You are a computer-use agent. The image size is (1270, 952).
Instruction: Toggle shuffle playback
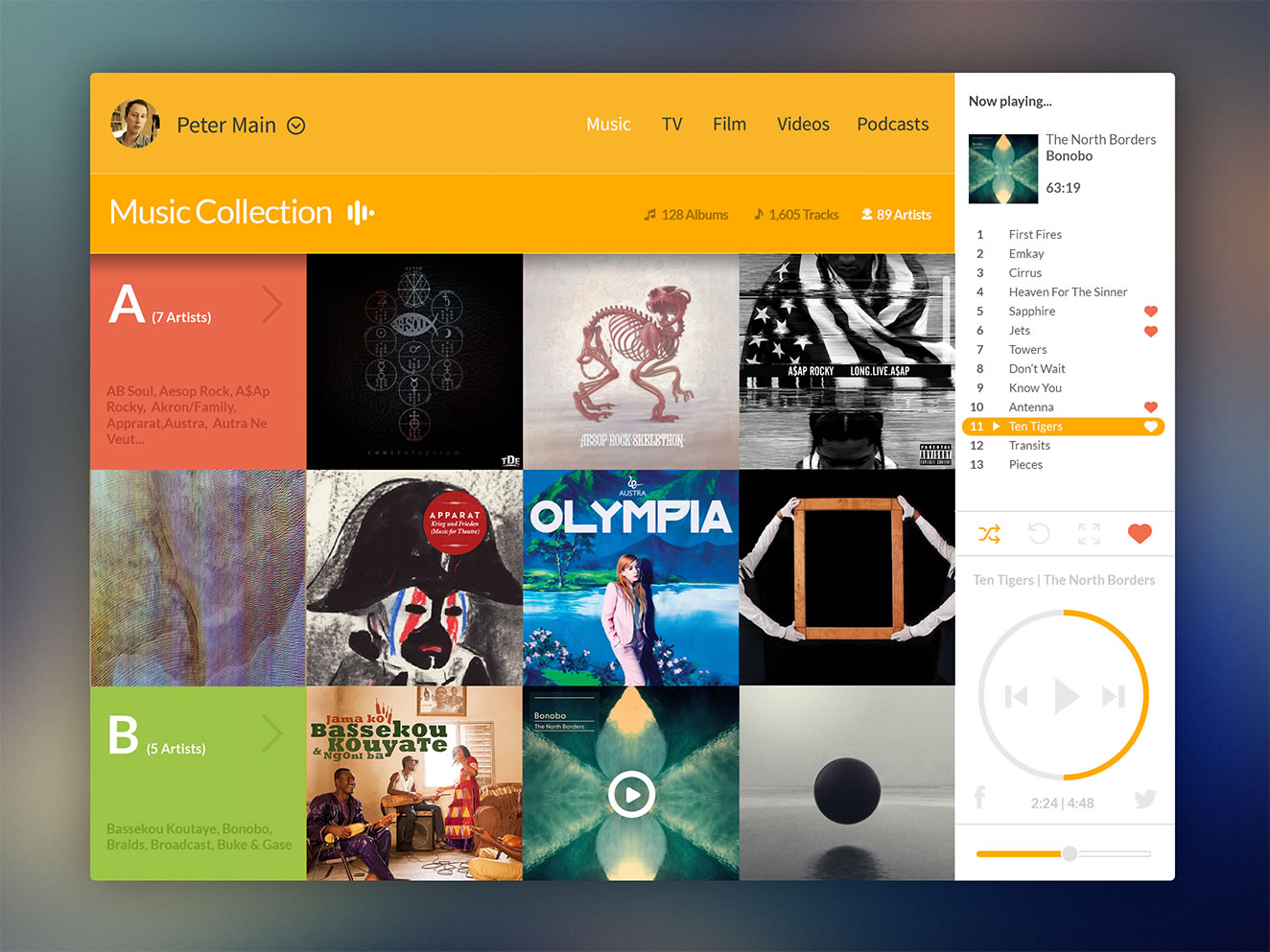click(x=989, y=534)
